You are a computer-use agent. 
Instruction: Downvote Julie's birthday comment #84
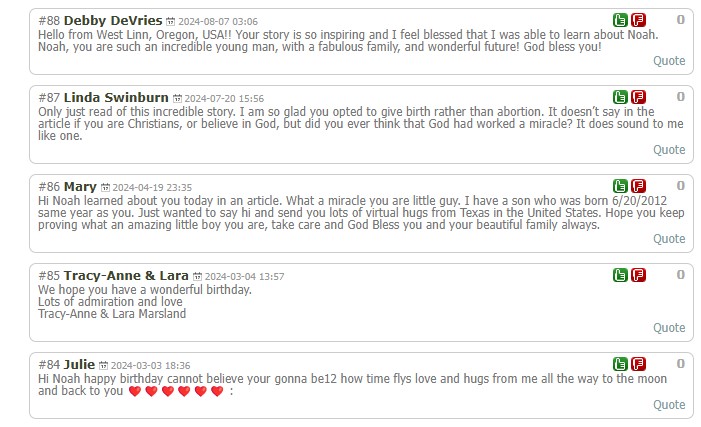coord(638,365)
